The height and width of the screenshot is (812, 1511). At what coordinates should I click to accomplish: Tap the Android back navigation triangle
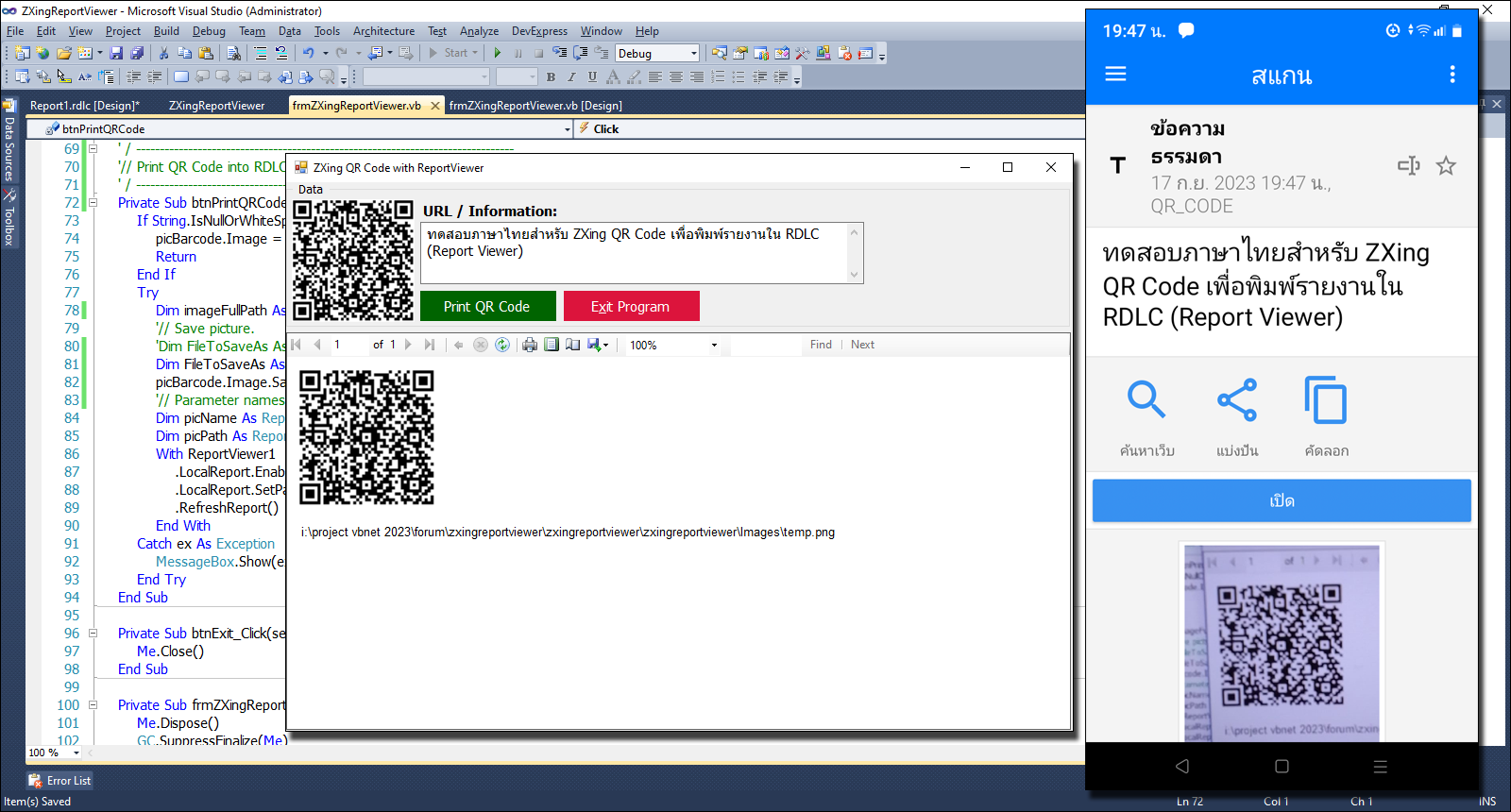(x=1182, y=767)
